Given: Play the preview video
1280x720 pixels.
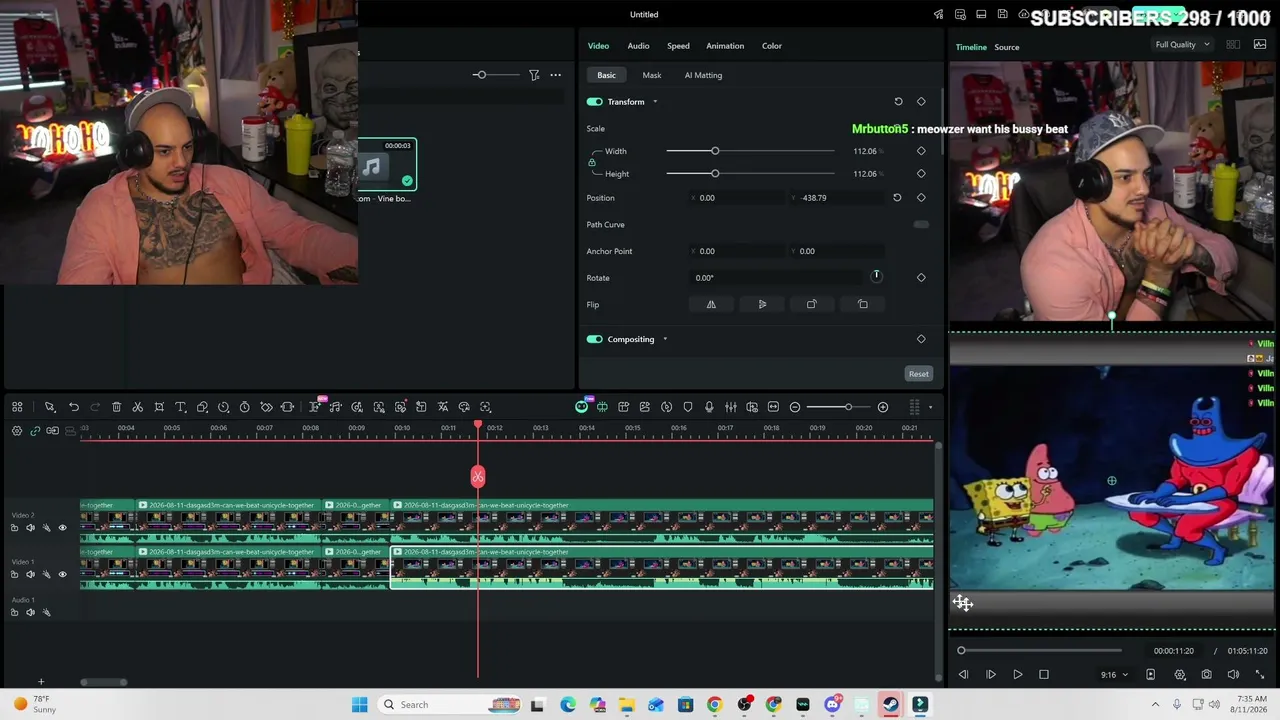Looking at the screenshot, I should (x=1017, y=675).
